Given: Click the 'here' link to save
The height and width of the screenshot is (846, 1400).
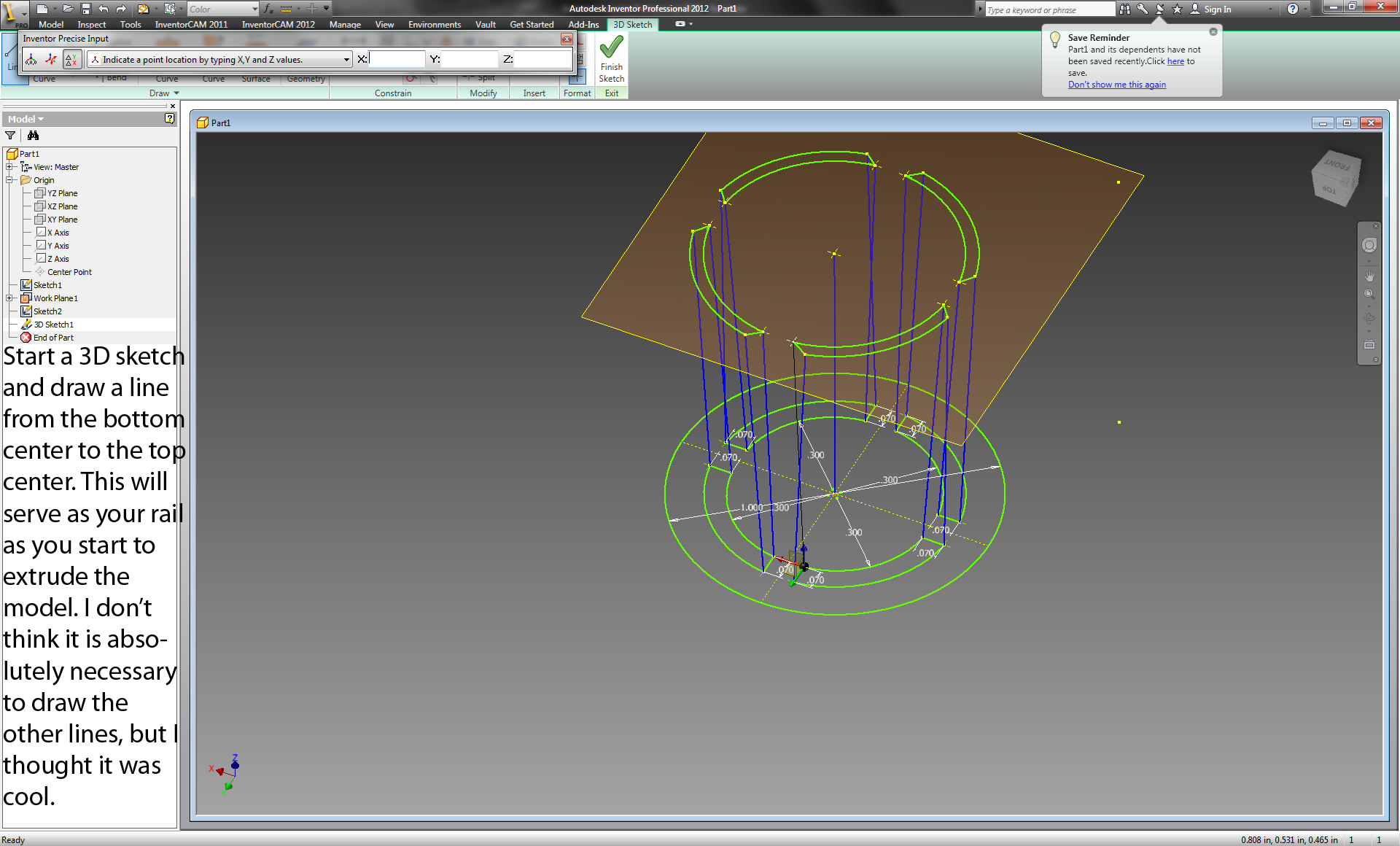Looking at the screenshot, I should 1175,61.
